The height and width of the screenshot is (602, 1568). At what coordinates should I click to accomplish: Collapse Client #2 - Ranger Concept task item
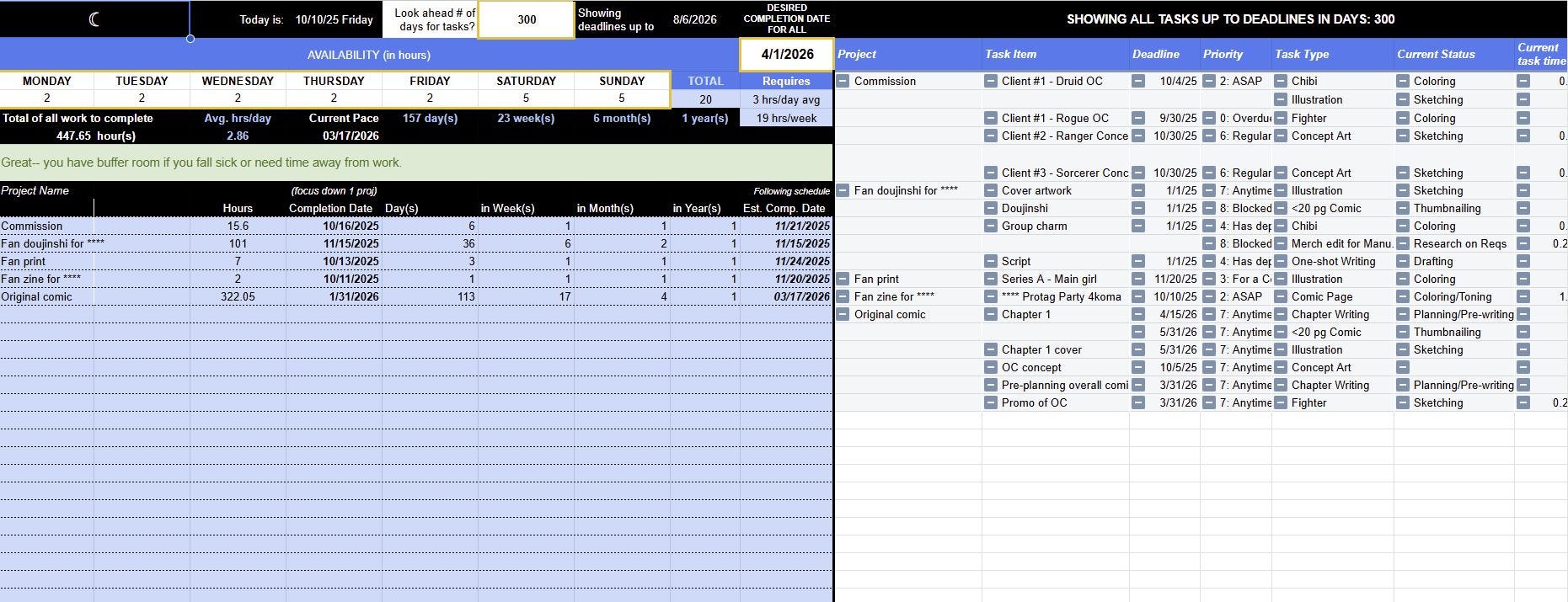pyautogui.click(x=991, y=136)
